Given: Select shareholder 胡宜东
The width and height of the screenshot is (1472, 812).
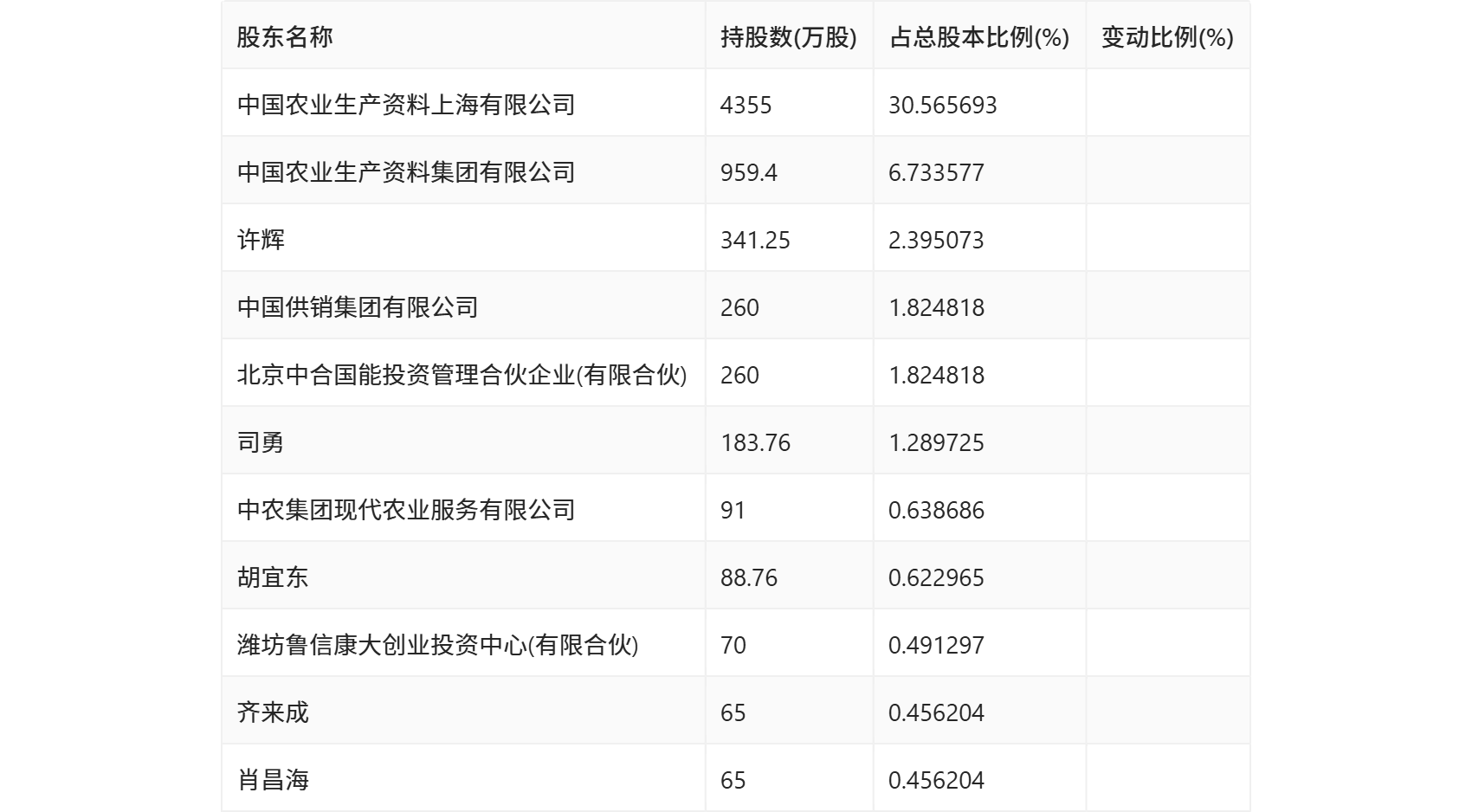Looking at the screenshot, I should coord(273,577).
